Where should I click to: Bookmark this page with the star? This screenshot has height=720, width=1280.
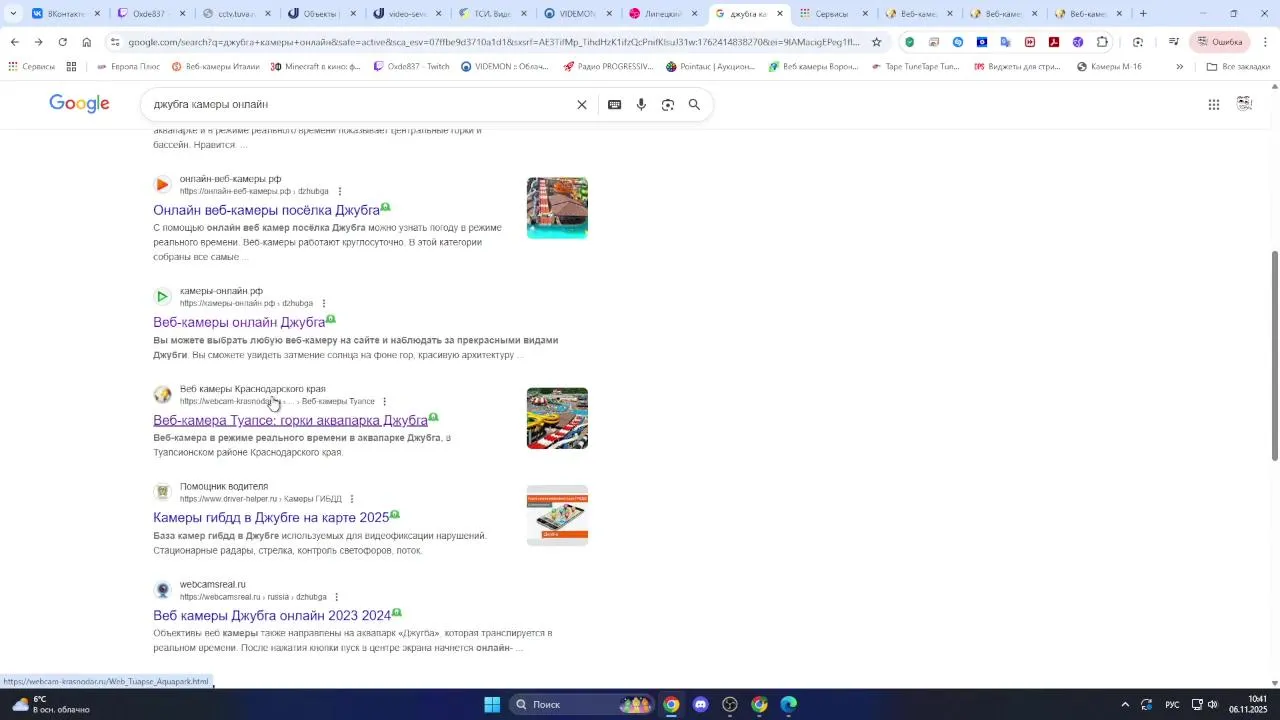[876, 42]
